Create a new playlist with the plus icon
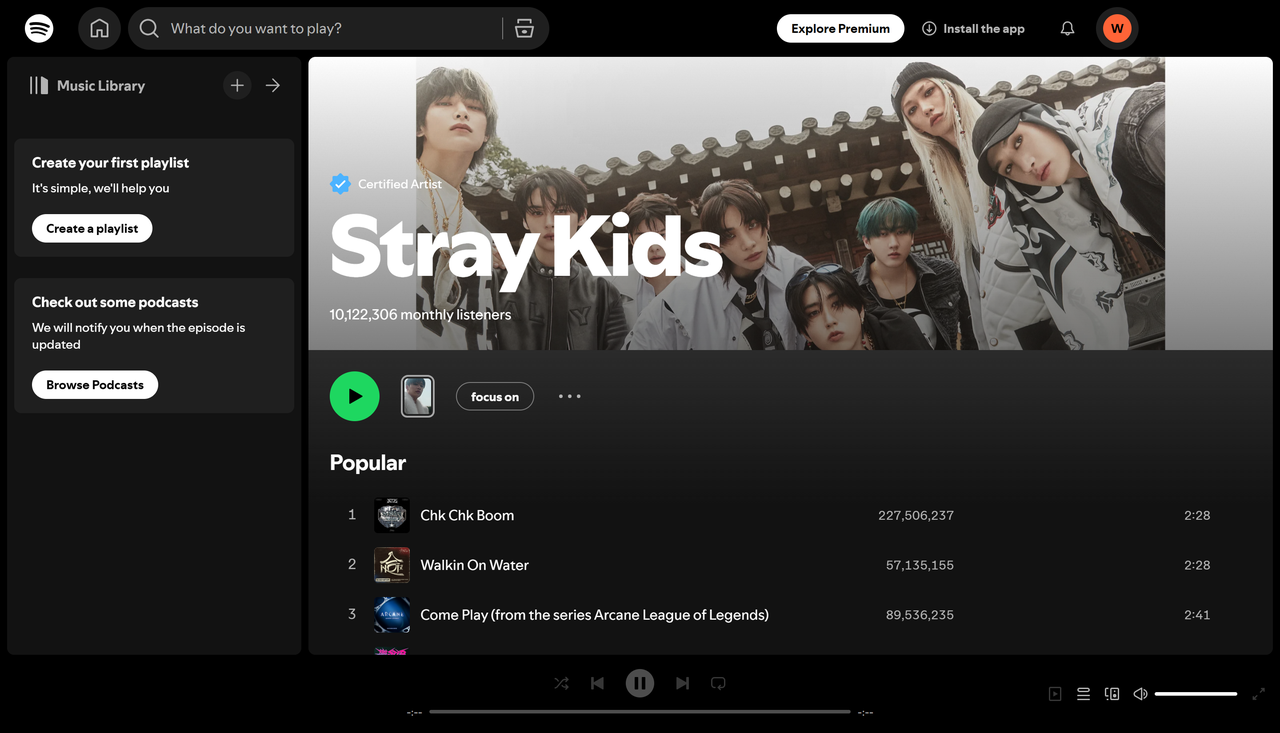Image resolution: width=1280 pixels, height=733 pixels. pos(237,85)
